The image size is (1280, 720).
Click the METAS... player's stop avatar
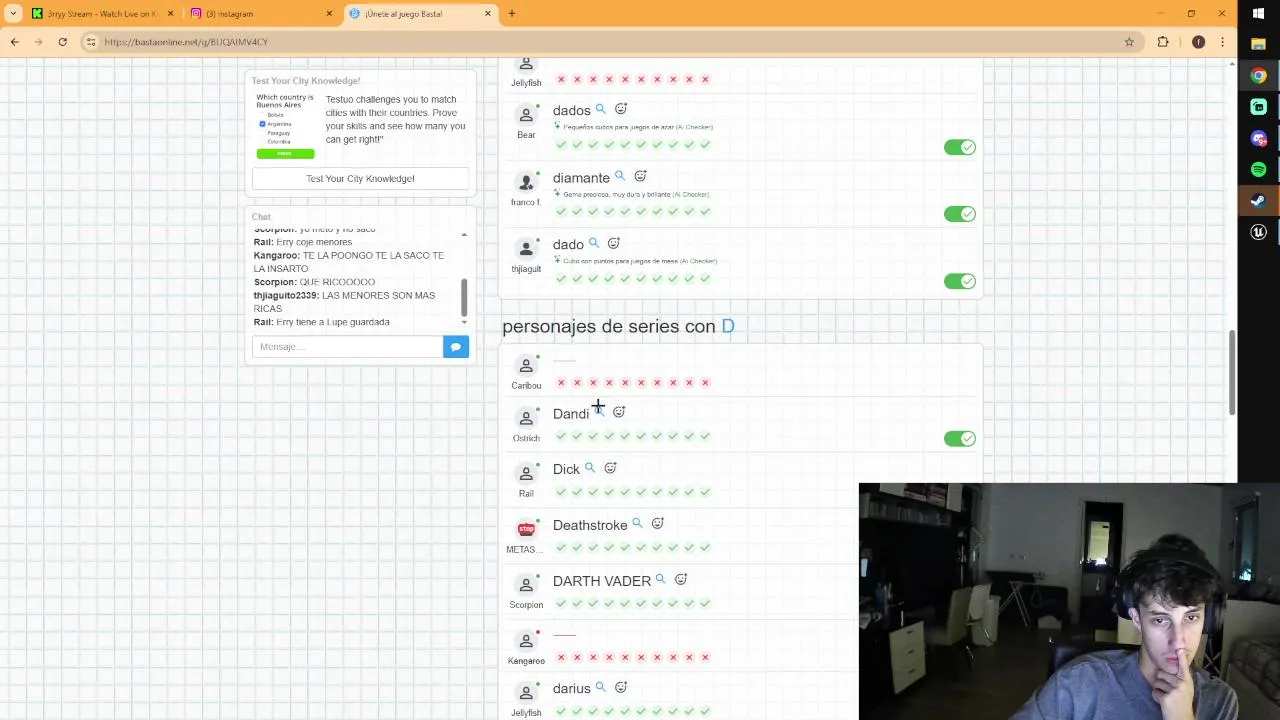526,529
